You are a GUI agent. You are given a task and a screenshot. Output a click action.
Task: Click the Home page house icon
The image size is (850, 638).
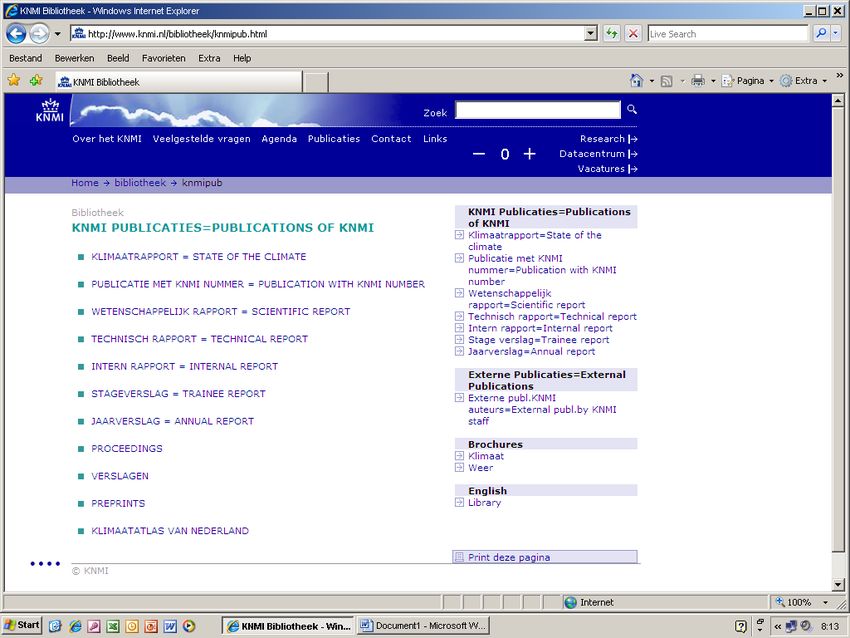[636, 81]
